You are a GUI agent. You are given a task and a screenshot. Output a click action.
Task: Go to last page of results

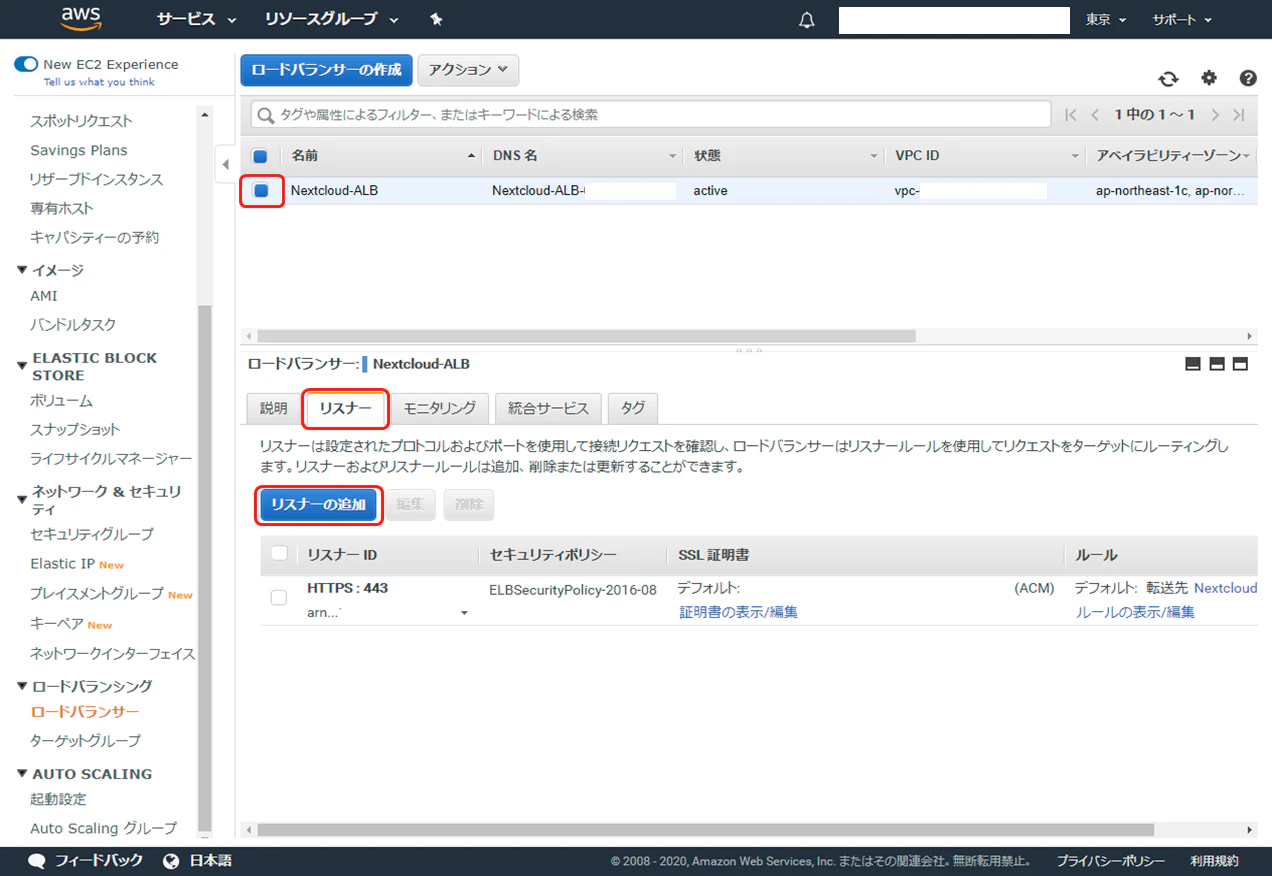click(x=1239, y=115)
